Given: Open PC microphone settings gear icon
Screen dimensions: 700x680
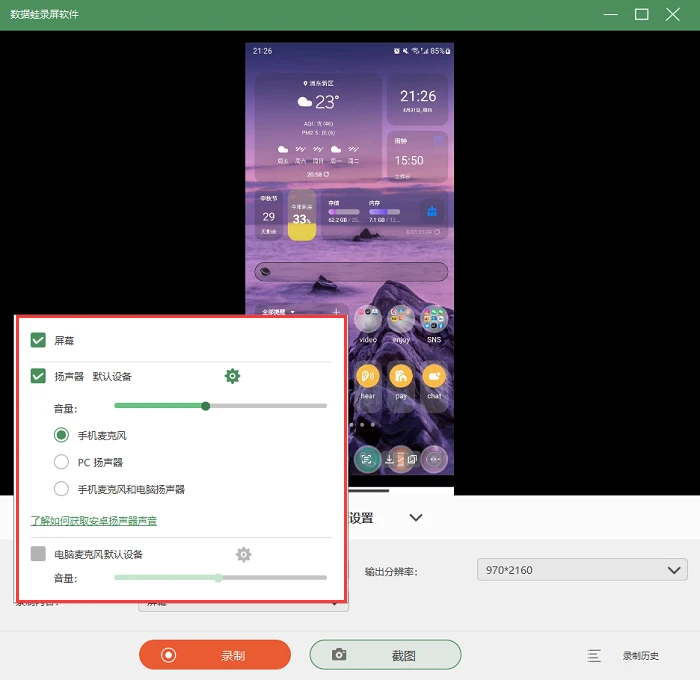Looking at the screenshot, I should [x=243, y=555].
